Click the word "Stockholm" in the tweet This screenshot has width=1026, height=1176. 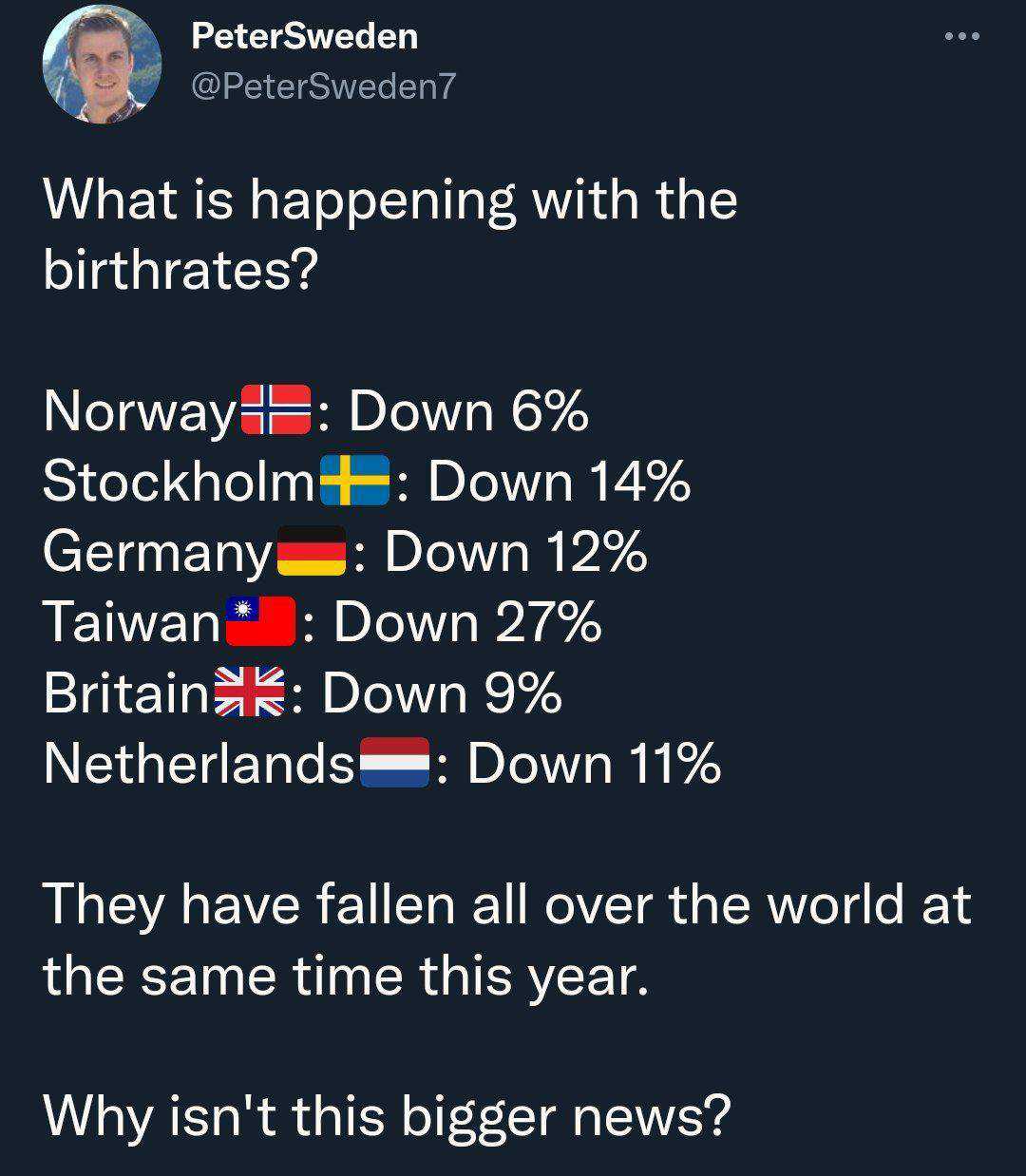[x=178, y=481]
